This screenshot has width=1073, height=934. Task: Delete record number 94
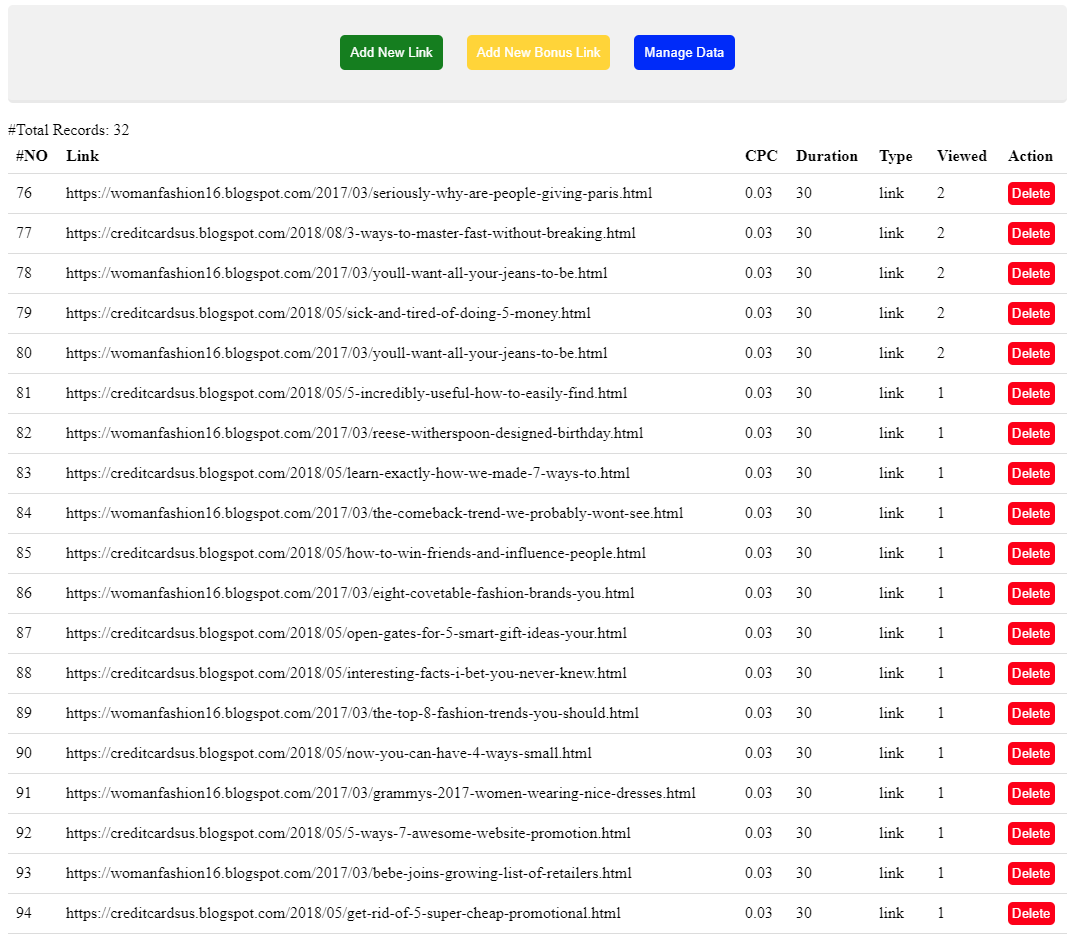click(x=1030, y=914)
